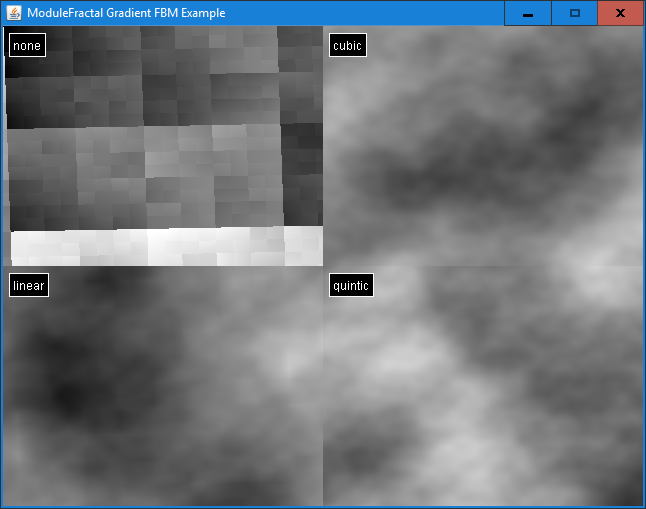Close the ModuleFractal Gradient FBM window
The image size is (646, 509).
[x=620, y=13]
